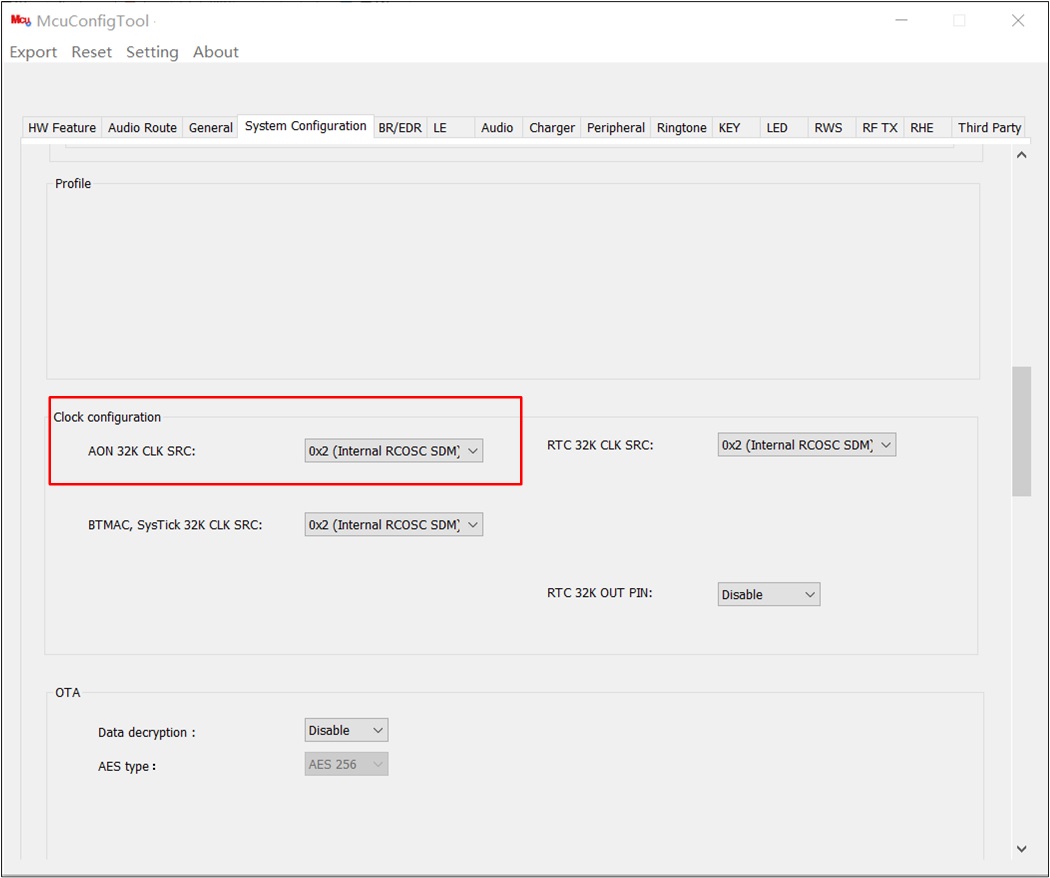This screenshot has width=1050, height=878.
Task: Open the Export menu
Action: pyautogui.click(x=33, y=52)
